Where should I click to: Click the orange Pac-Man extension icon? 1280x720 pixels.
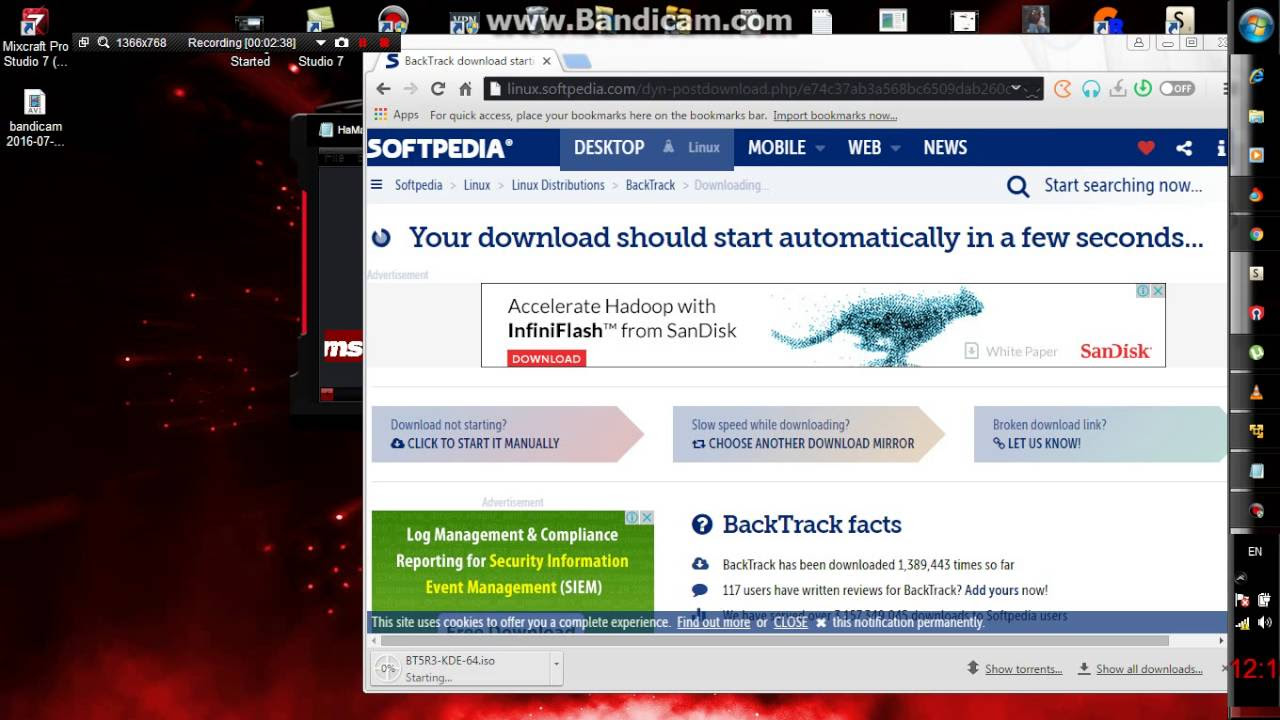[1063, 89]
